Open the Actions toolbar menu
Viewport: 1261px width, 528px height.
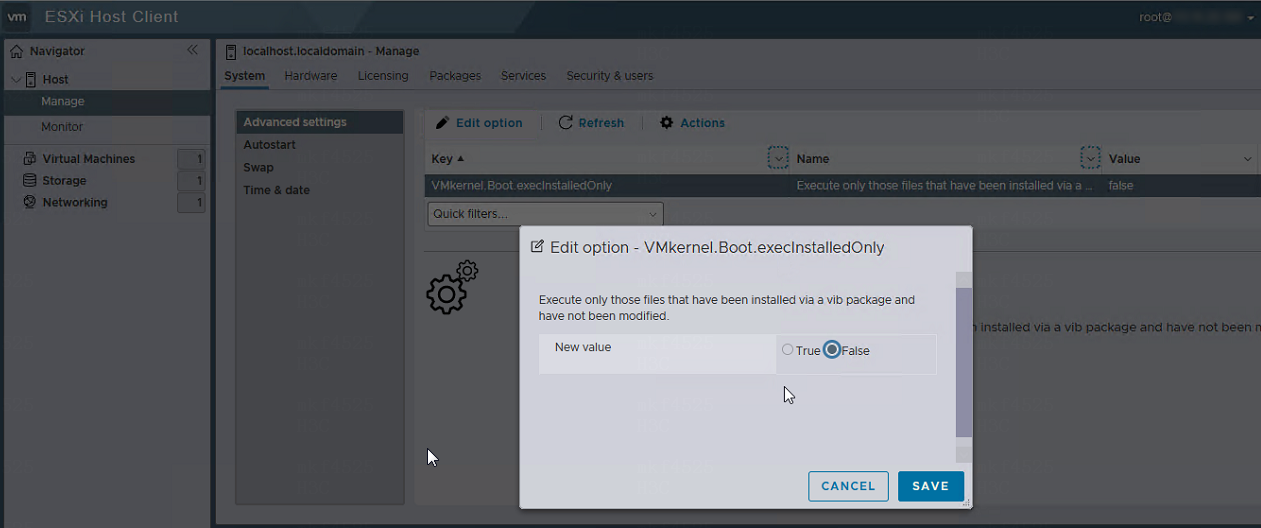click(x=692, y=123)
